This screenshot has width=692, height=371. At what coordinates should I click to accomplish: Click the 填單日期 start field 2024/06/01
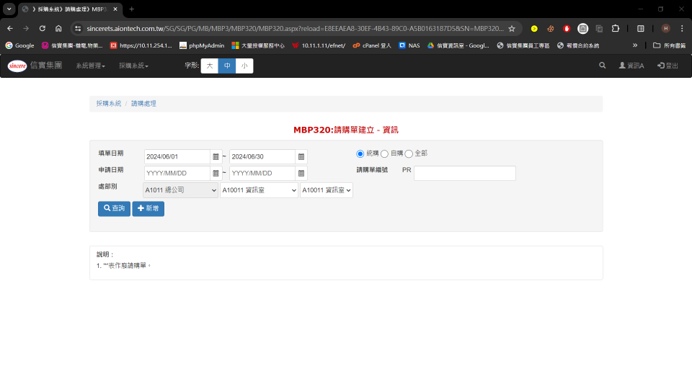coord(177,157)
